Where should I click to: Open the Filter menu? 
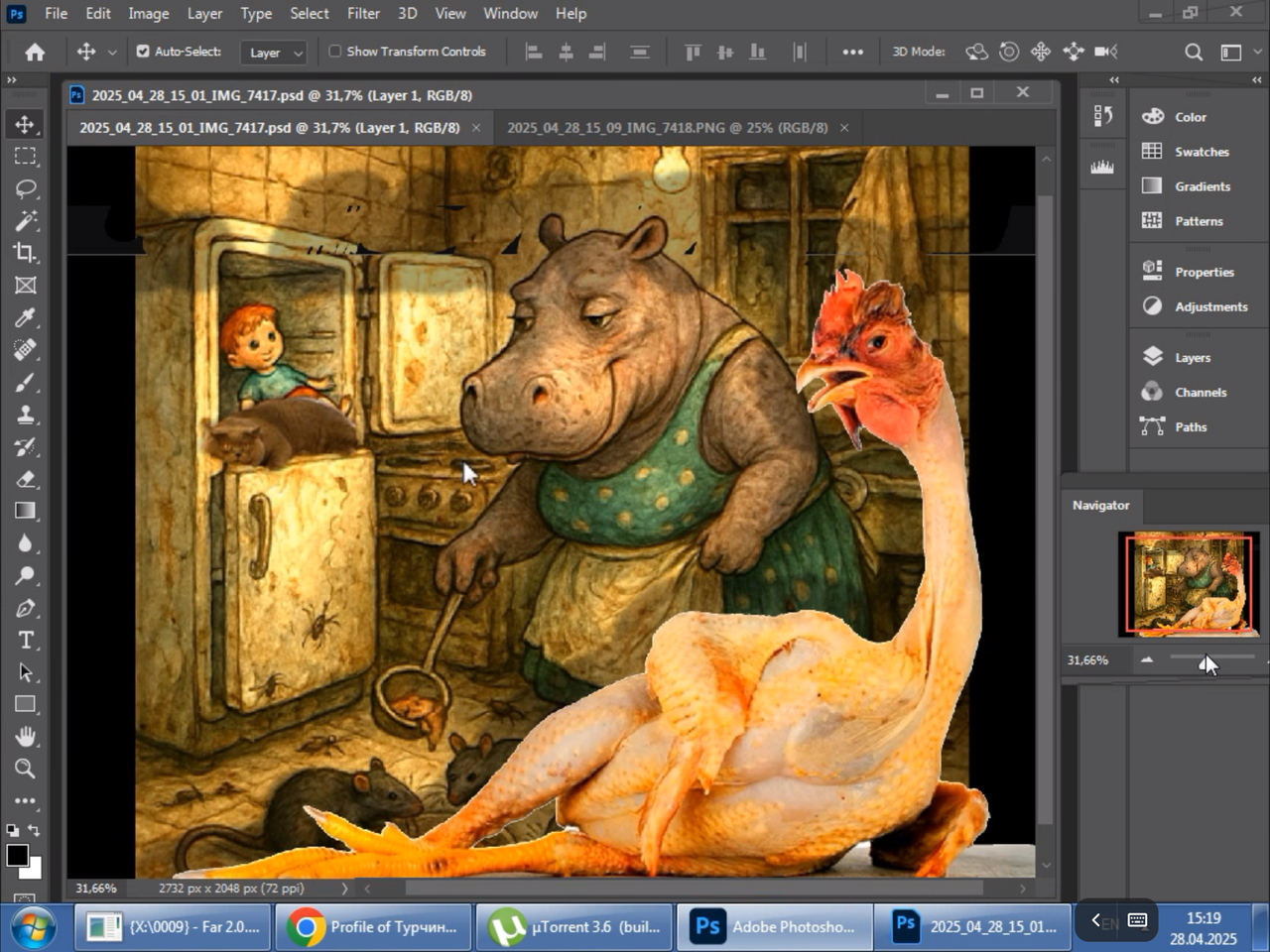(363, 13)
